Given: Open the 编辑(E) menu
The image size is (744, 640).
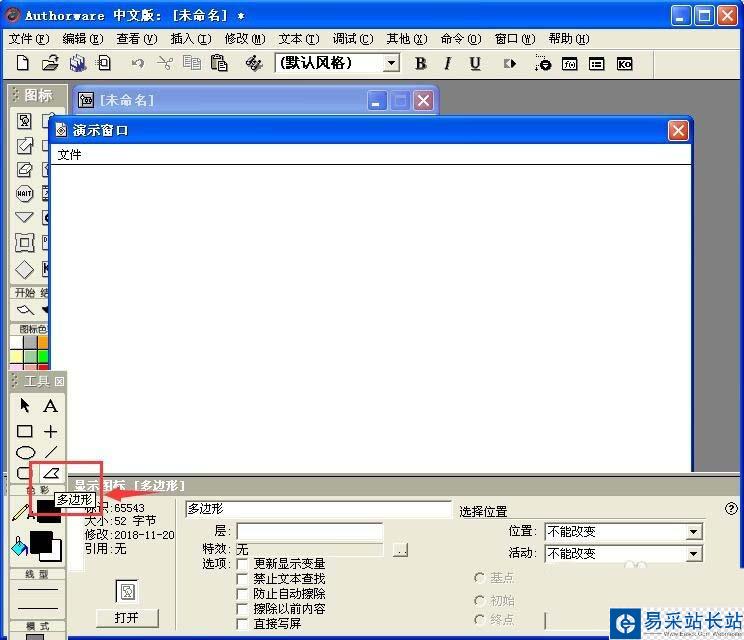Looking at the screenshot, I should [83, 39].
